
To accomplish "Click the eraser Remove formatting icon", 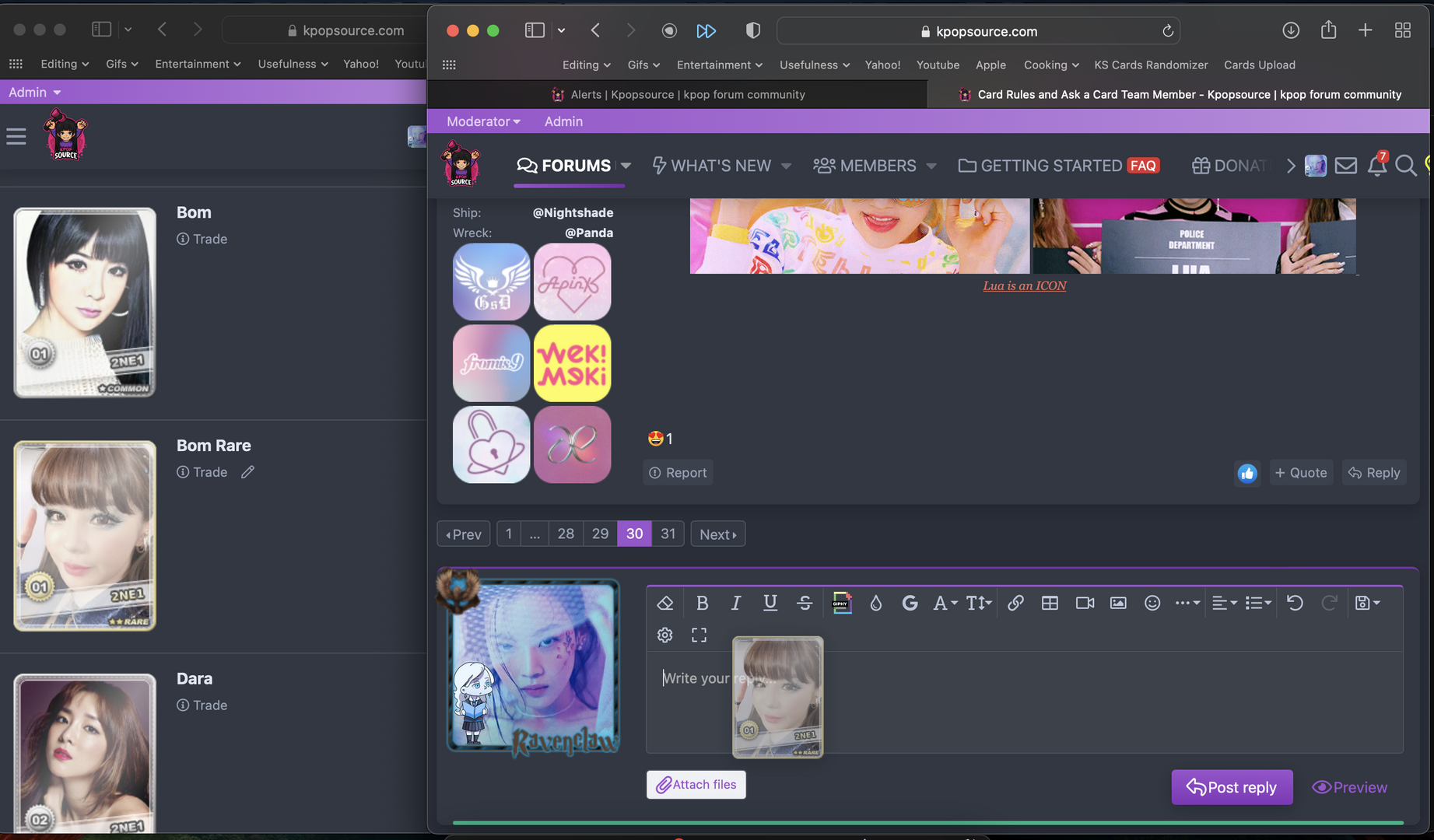I will pos(664,603).
